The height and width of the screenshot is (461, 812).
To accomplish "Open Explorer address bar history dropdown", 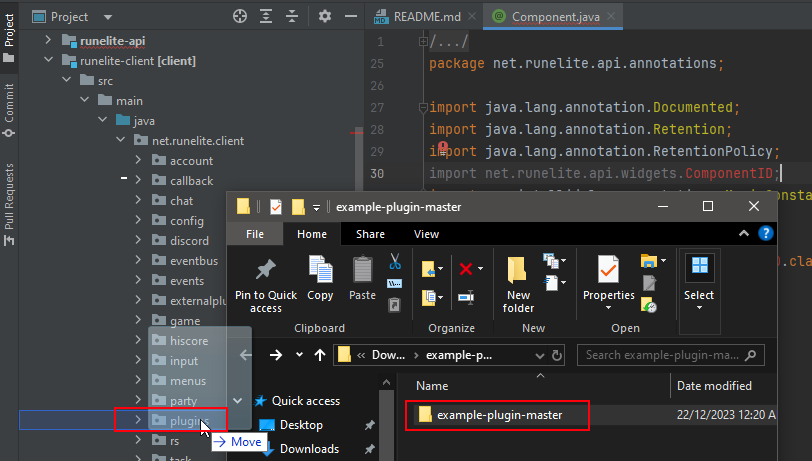I will [x=540, y=355].
